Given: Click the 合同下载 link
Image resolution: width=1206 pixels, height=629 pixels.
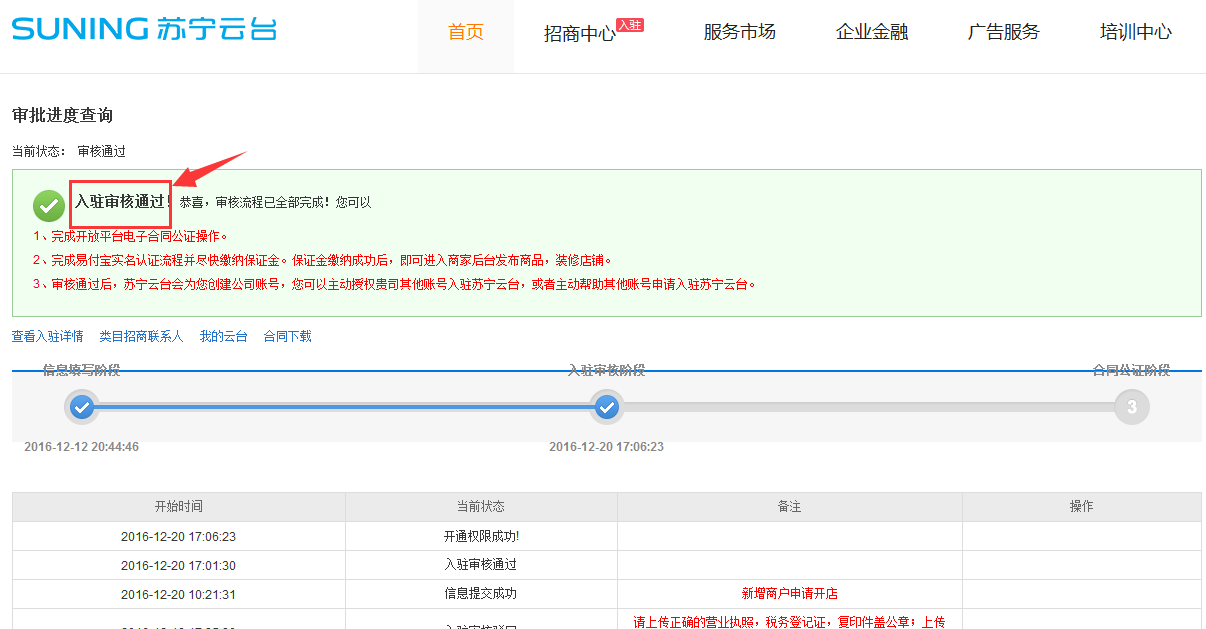Looking at the screenshot, I should tap(287, 336).
